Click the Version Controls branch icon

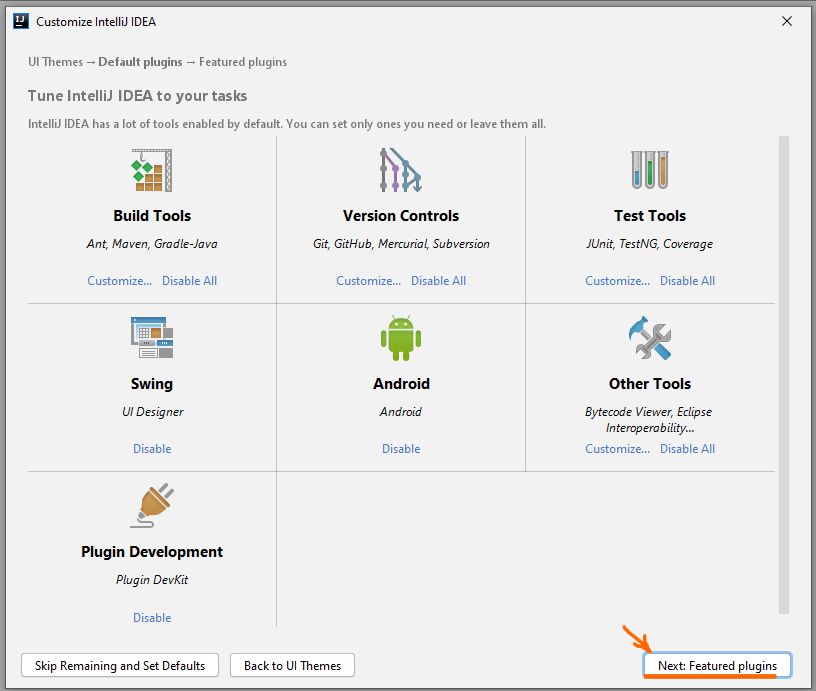tap(401, 170)
